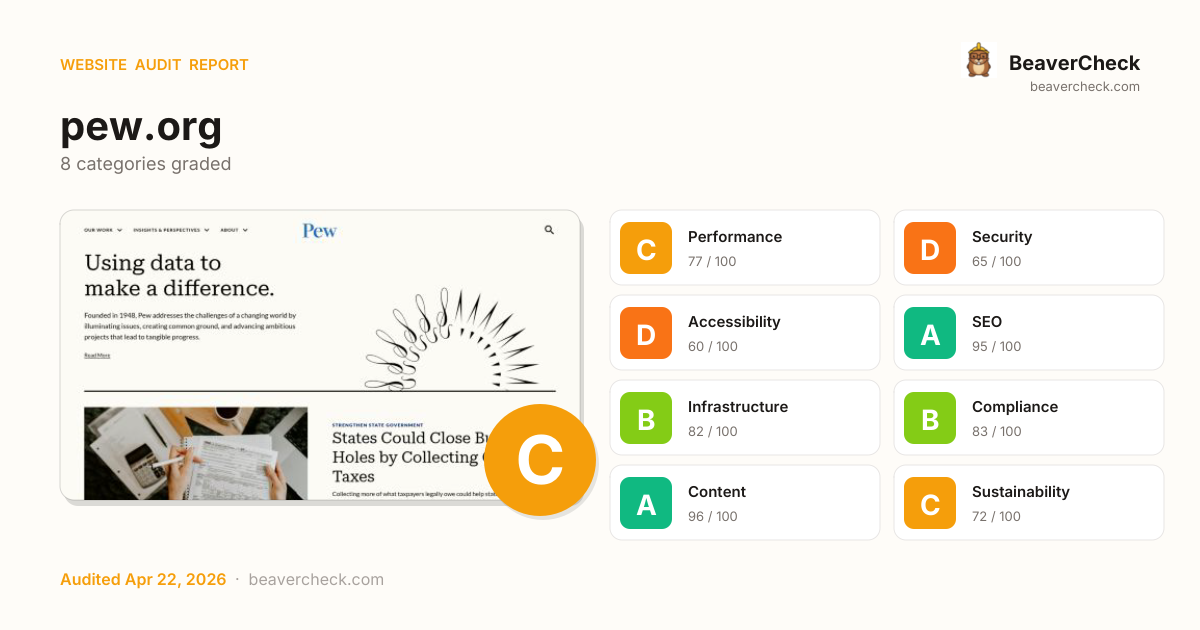Screen dimensions: 1200x630
Task: Click the SEO grade A badge
Action: click(x=930, y=333)
